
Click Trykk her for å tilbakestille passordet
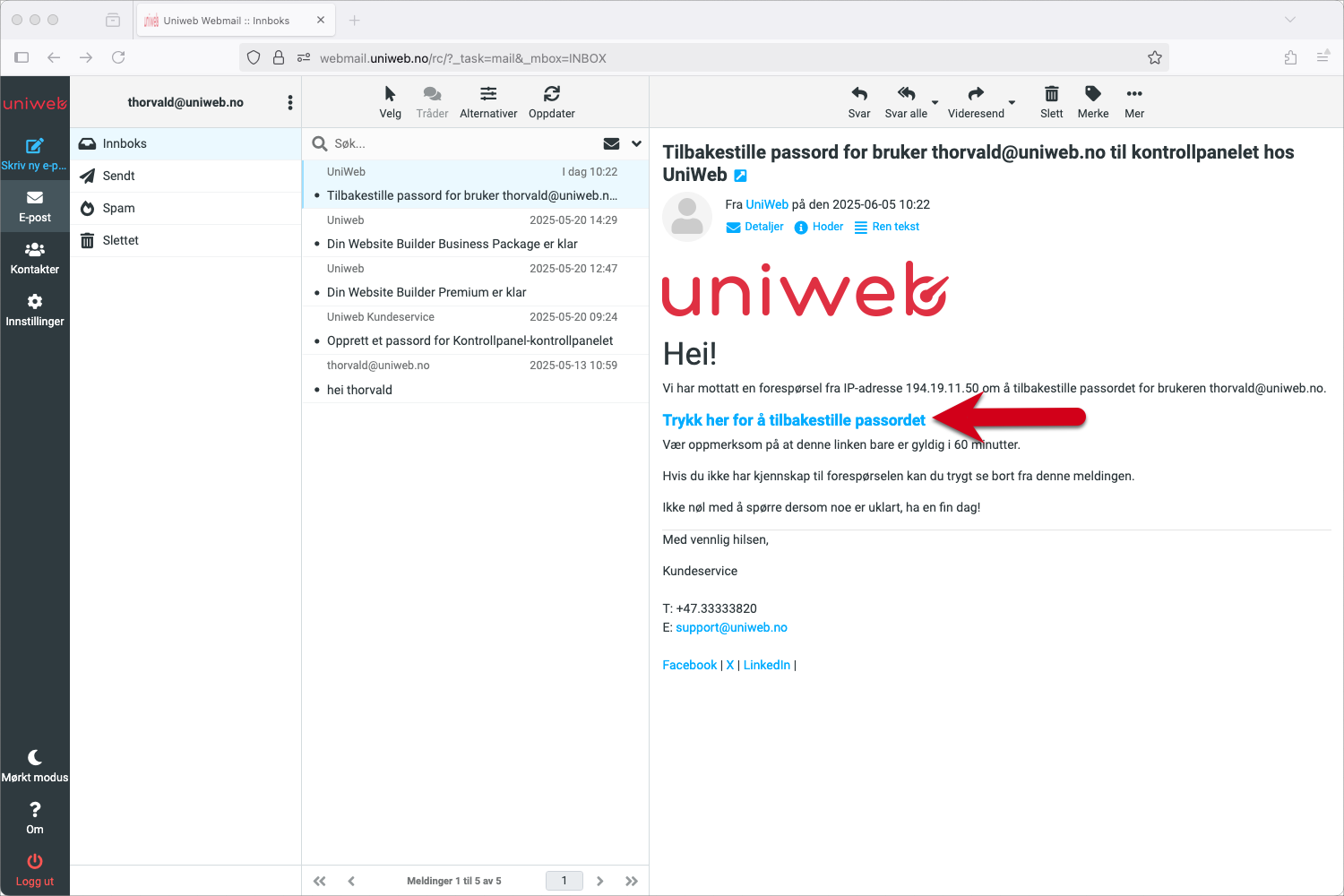pyautogui.click(x=794, y=420)
